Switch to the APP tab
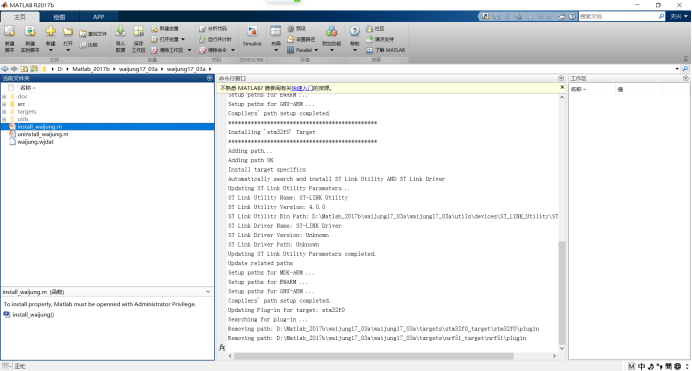Screen dimensions: 692x371 [x=98, y=17]
